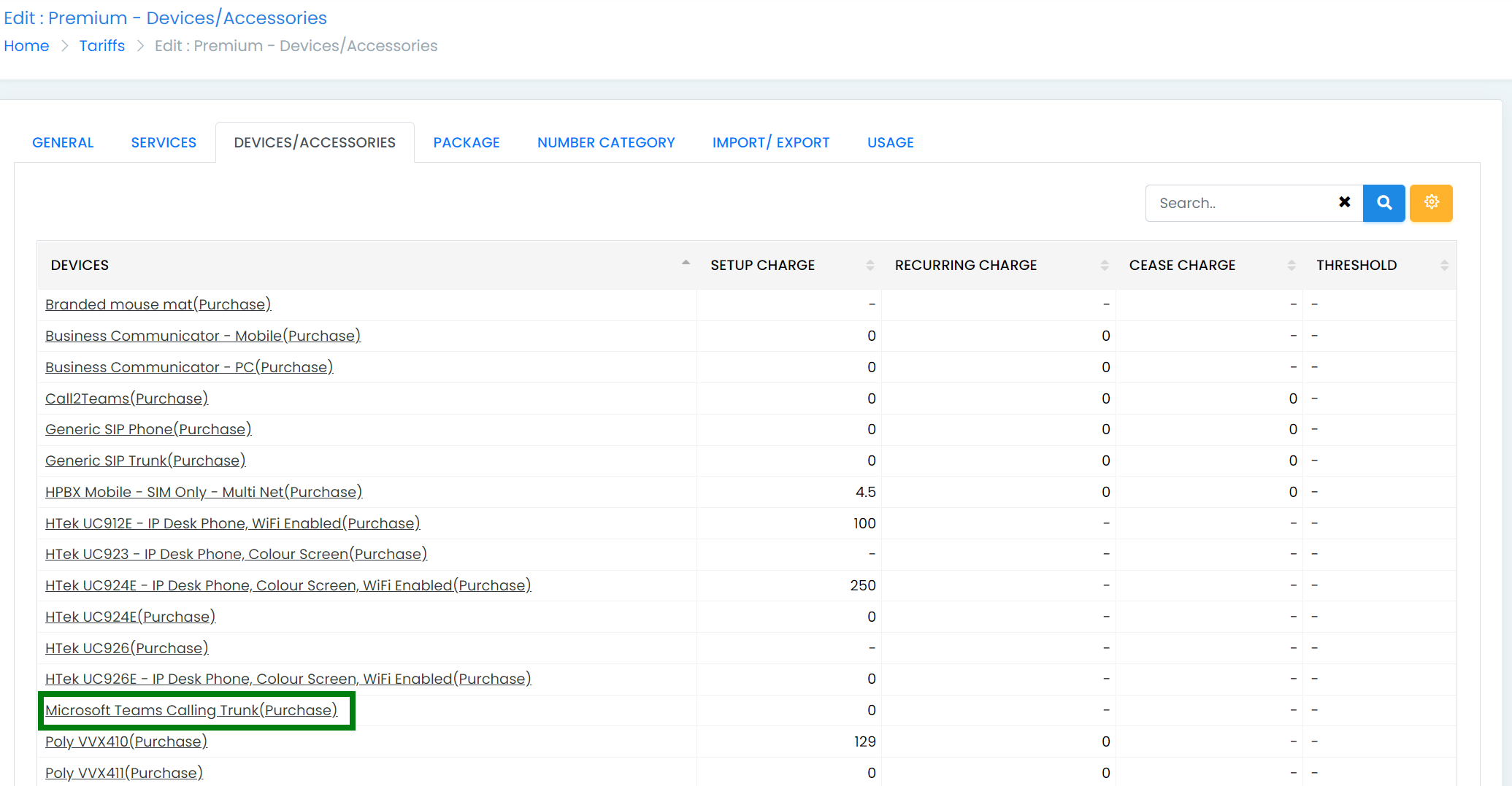
Task: Click setup charge 129 for Poly VVX410
Action: click(864, 741)
